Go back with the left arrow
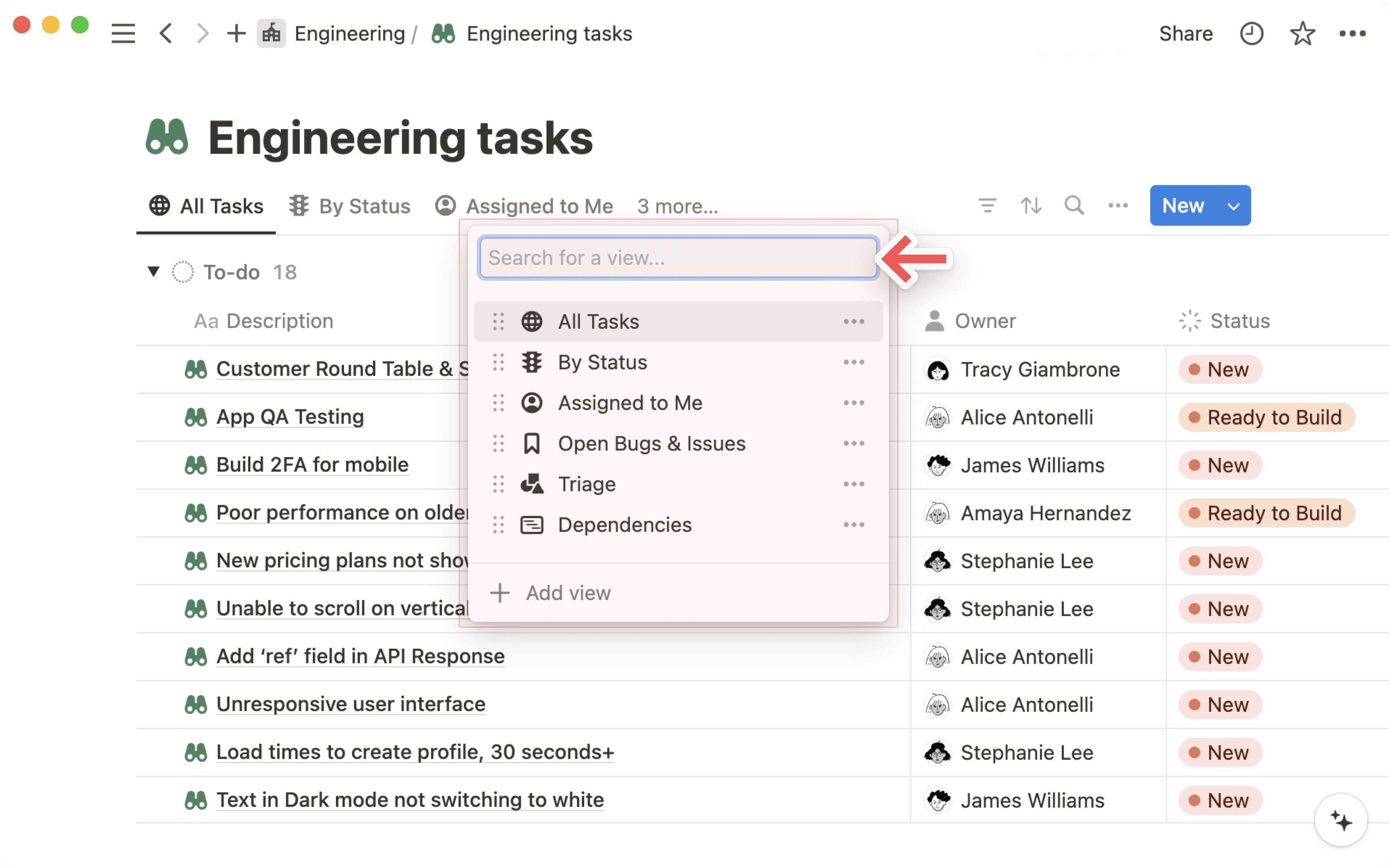1389x868 pixels. (166, 33)
